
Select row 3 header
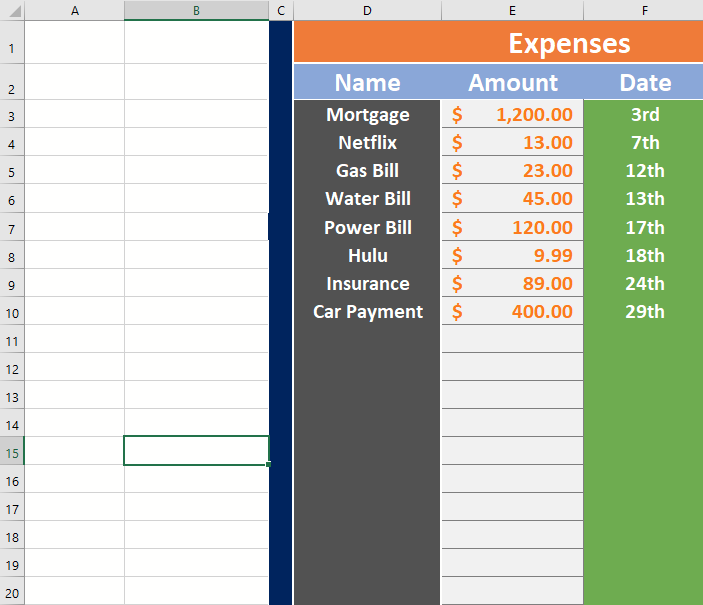[x=12, y=114]
